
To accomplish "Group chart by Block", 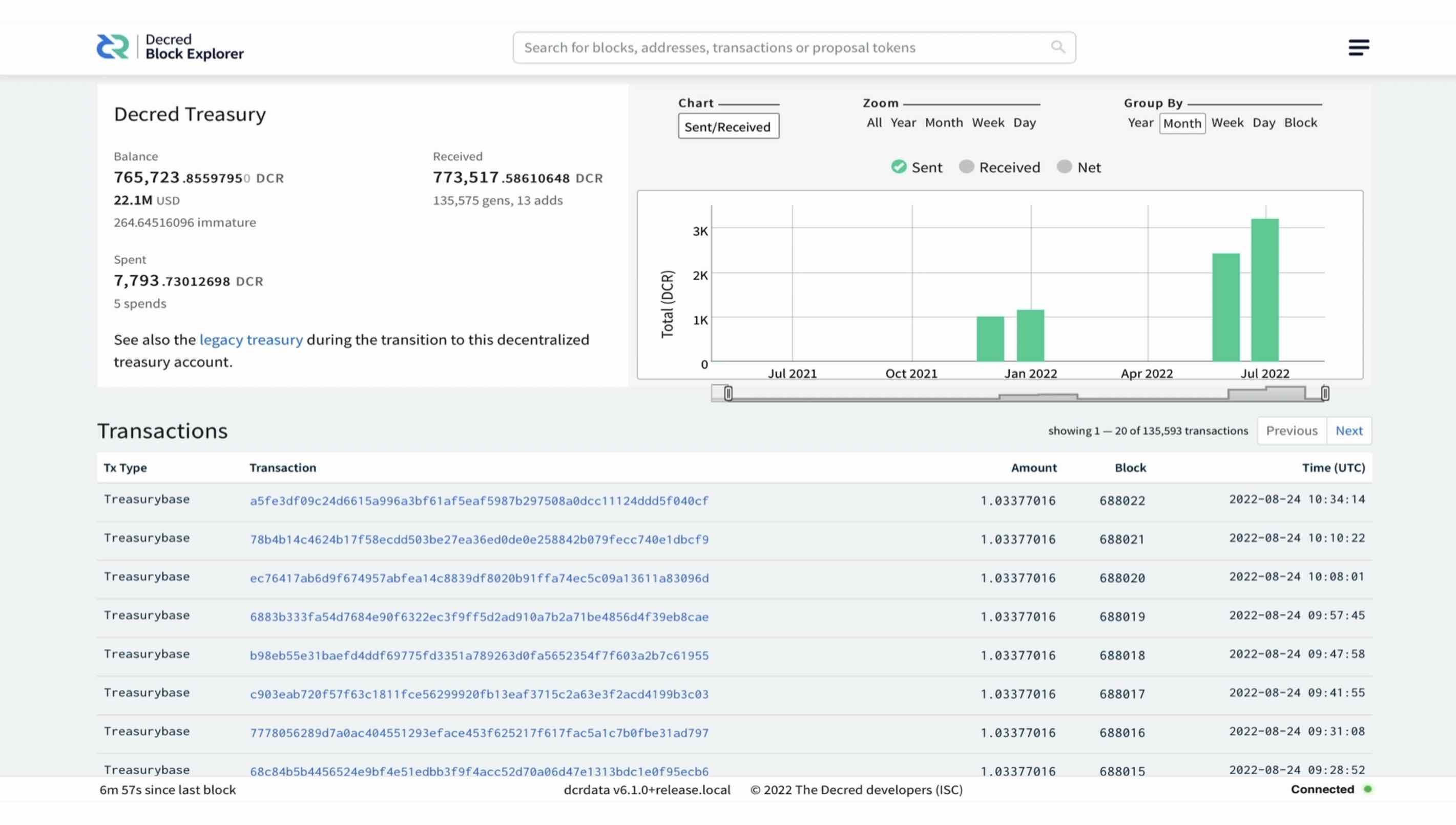I will tap(1300, 122).
